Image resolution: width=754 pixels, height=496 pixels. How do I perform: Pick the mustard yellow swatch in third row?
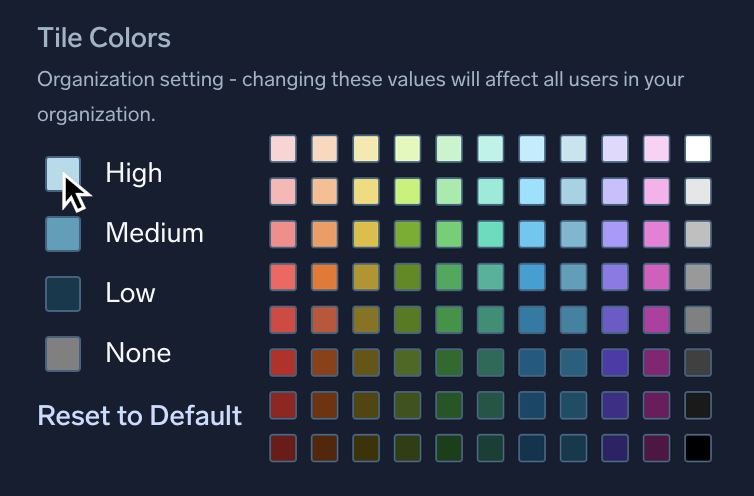tap(366, 234)
